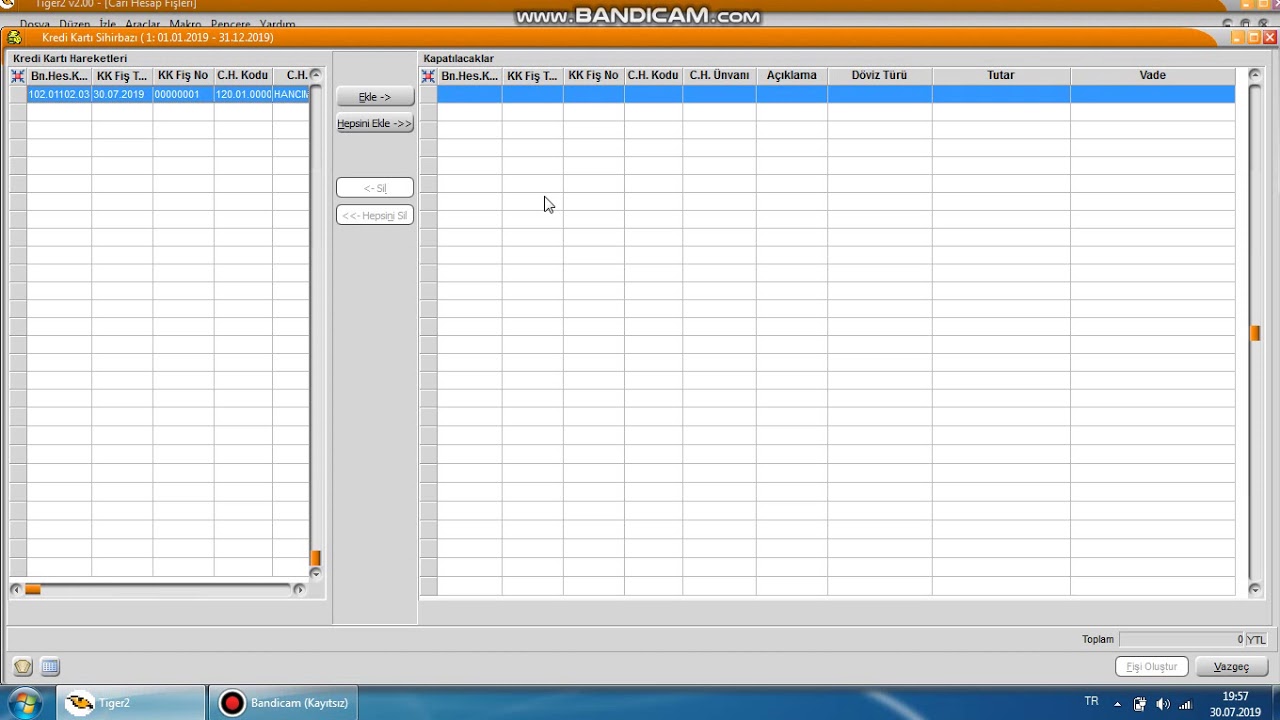Click the orange thumb of left grid horizontal scrollbar

pos(33,590)
